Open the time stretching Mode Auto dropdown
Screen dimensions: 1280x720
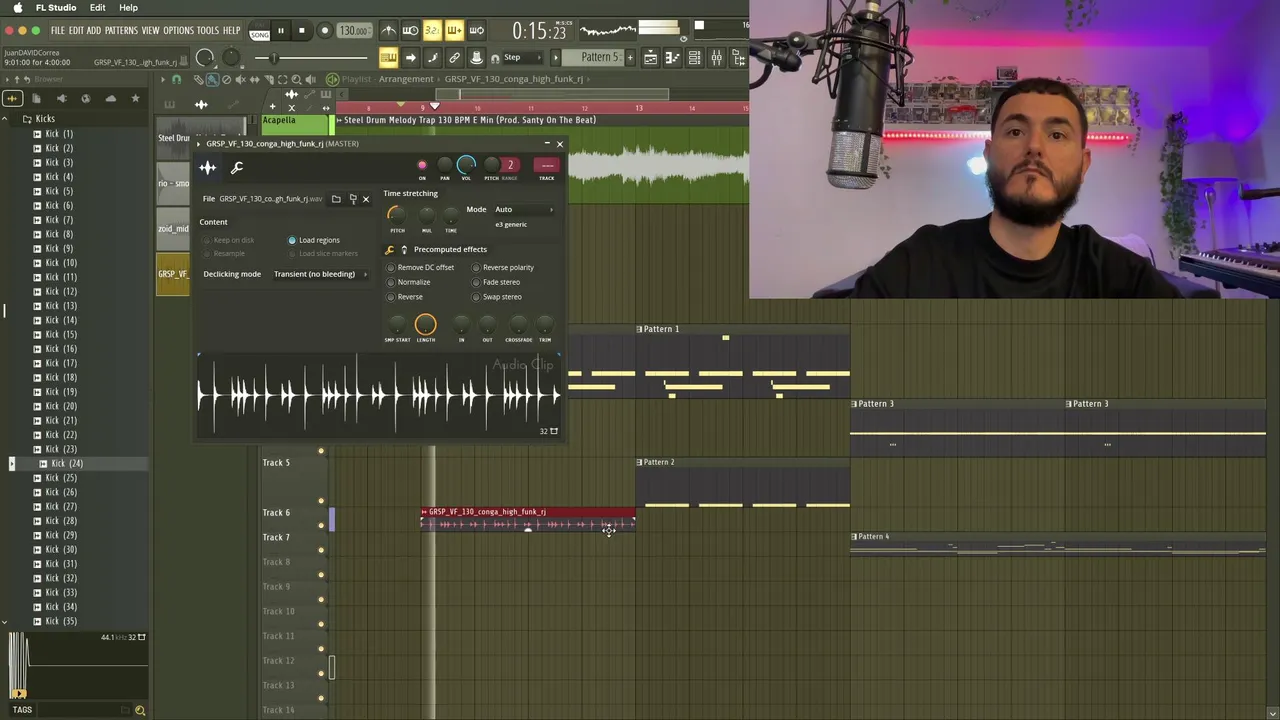(523, 210)
